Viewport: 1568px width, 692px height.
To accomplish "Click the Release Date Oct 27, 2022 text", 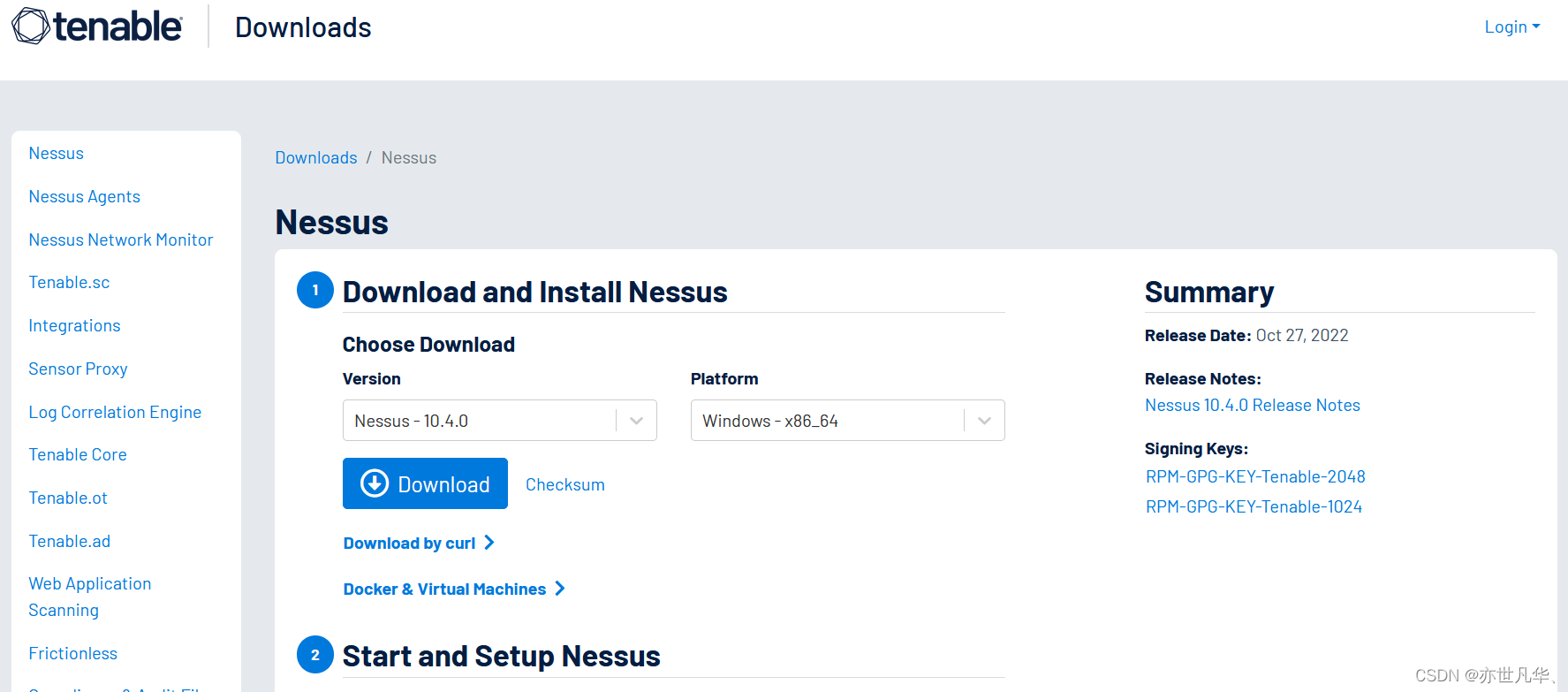I will (1246, 336).
